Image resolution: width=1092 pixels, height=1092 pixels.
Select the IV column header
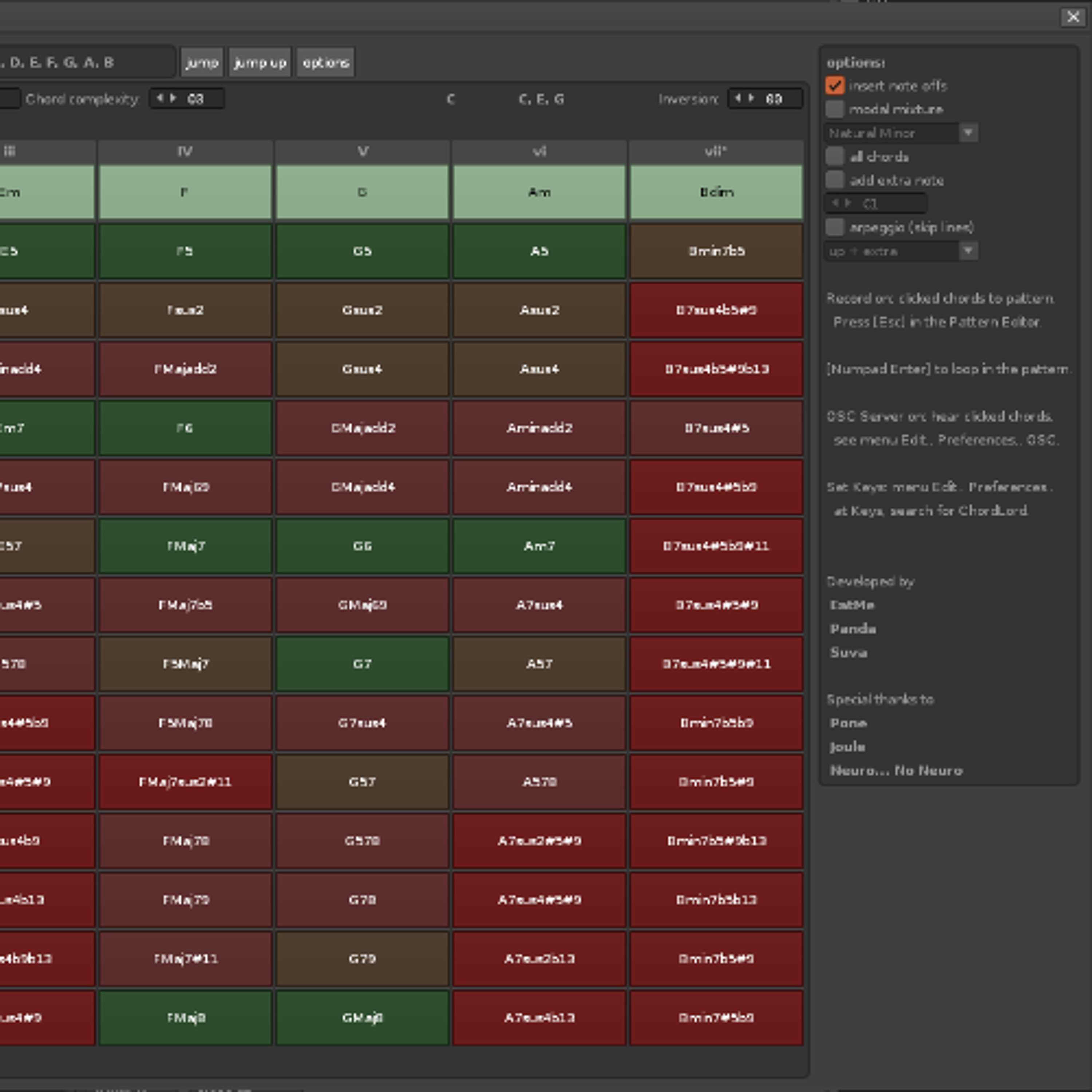coord(185,151)
